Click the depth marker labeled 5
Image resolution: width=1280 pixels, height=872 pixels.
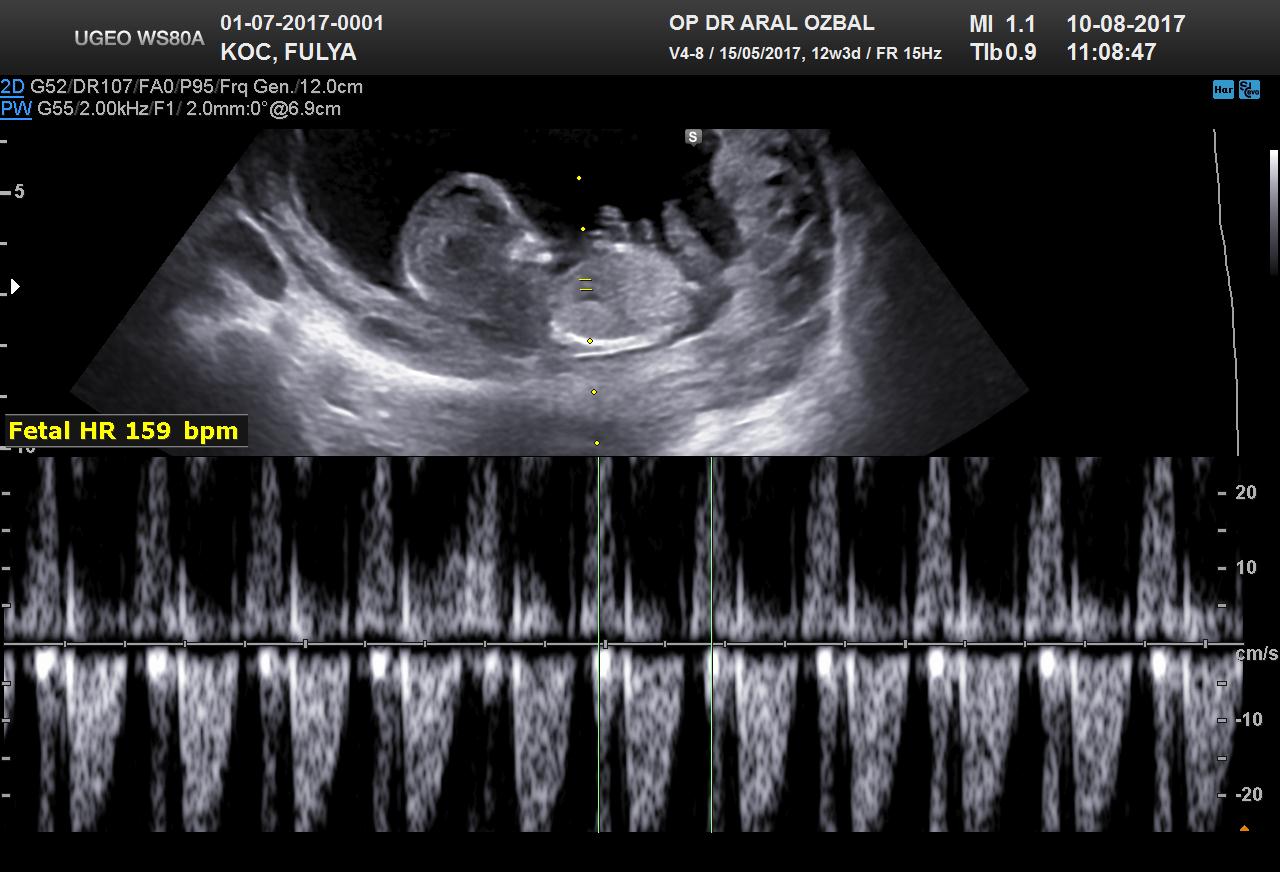pos(19,191)
